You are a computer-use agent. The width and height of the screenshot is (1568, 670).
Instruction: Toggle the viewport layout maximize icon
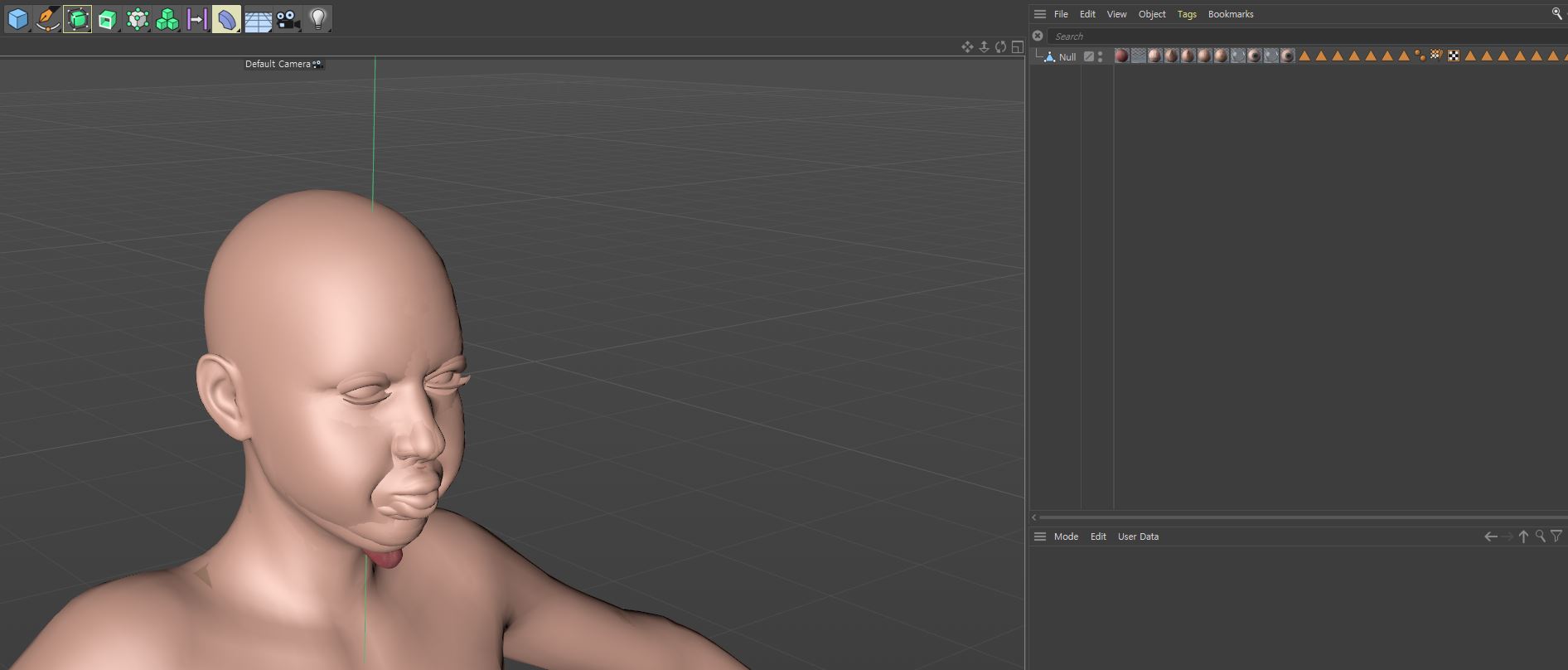pyautogui.click(x=1017, y=46)
